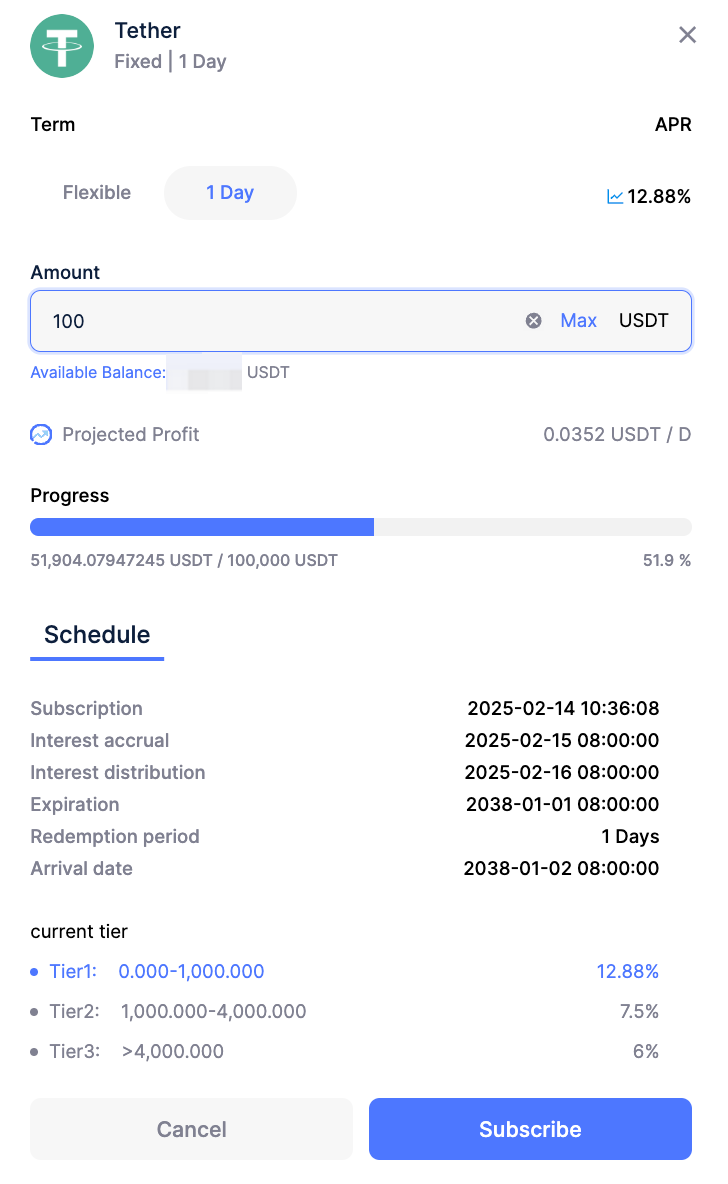Click Max to fill the full balance

tap(578, 321)
